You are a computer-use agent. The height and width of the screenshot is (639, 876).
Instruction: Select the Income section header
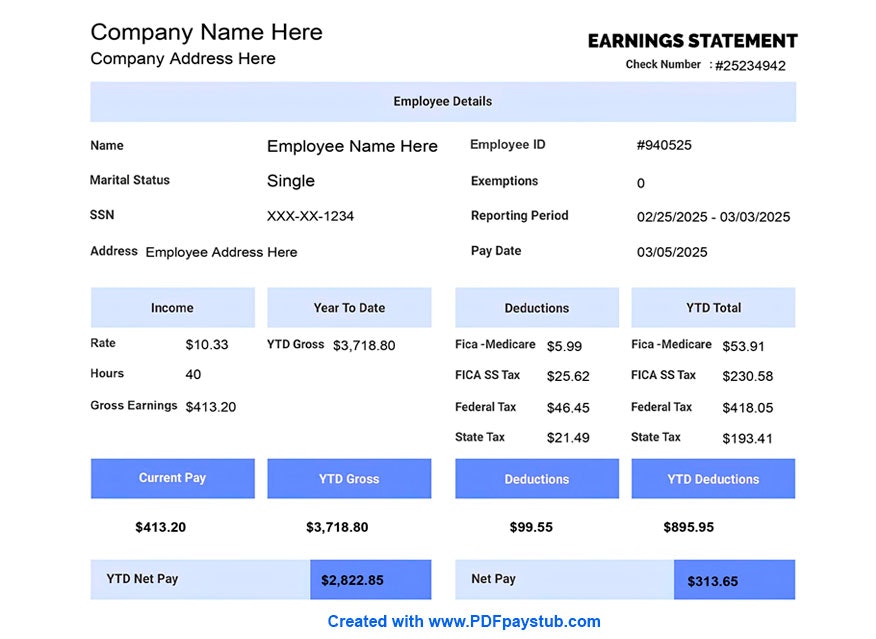pyautogui.click(x=172, y=307)
